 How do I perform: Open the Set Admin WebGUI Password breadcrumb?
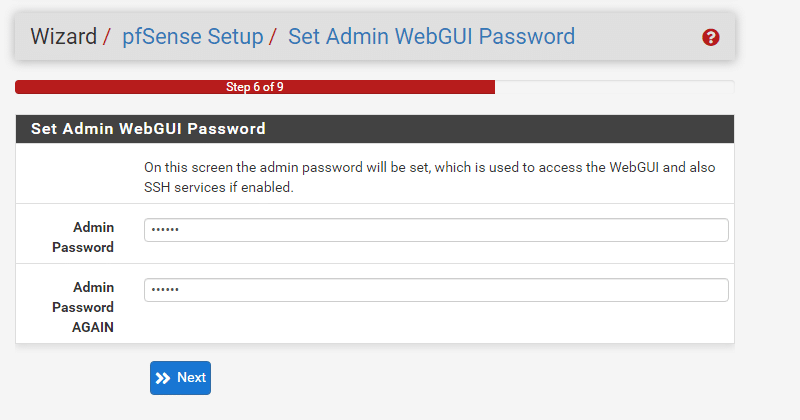(431, 37)
